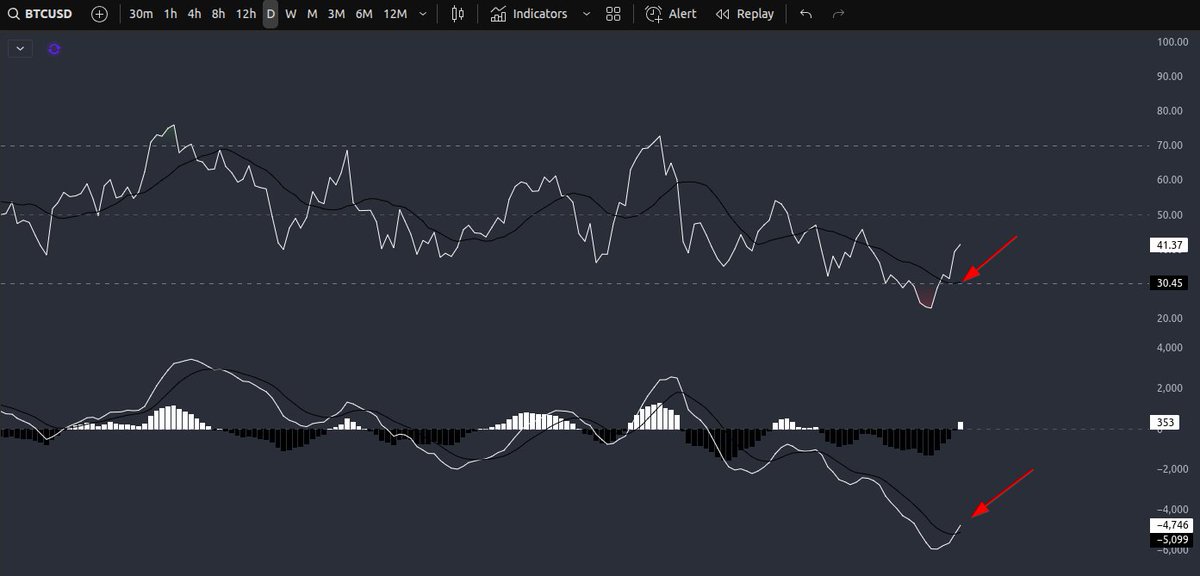Open the Indicators dialog
The height and width of the screenshot is (576, 1200).
(529, 14)
